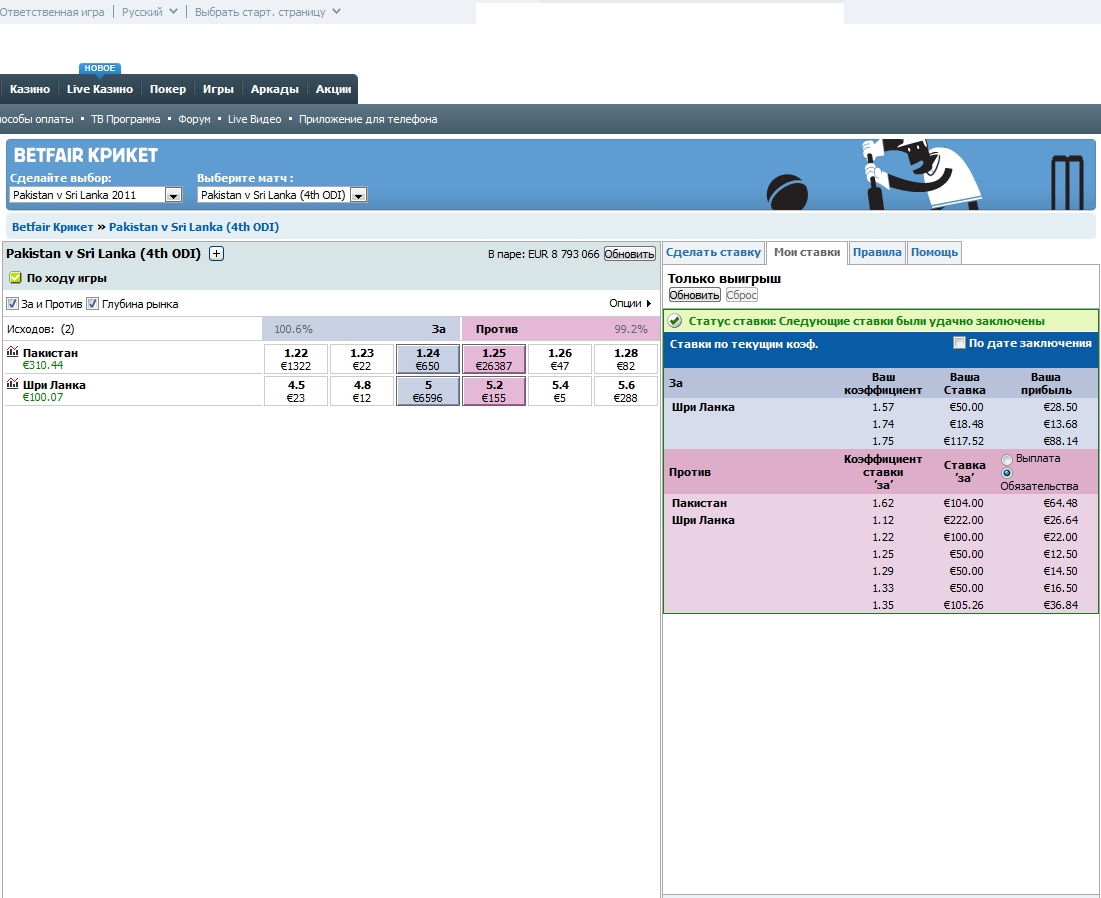Click Пакистан price 1.22 cell

[296, 359]
